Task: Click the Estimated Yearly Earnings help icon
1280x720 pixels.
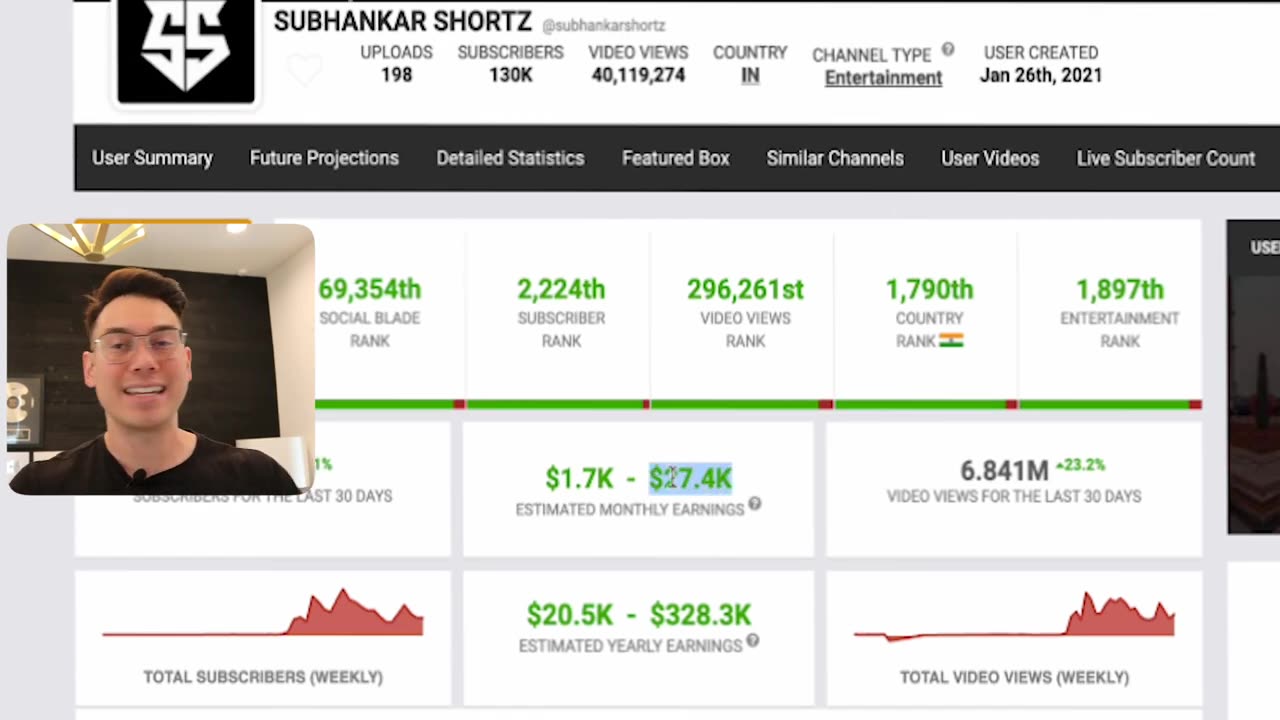Action: point(752,640)
